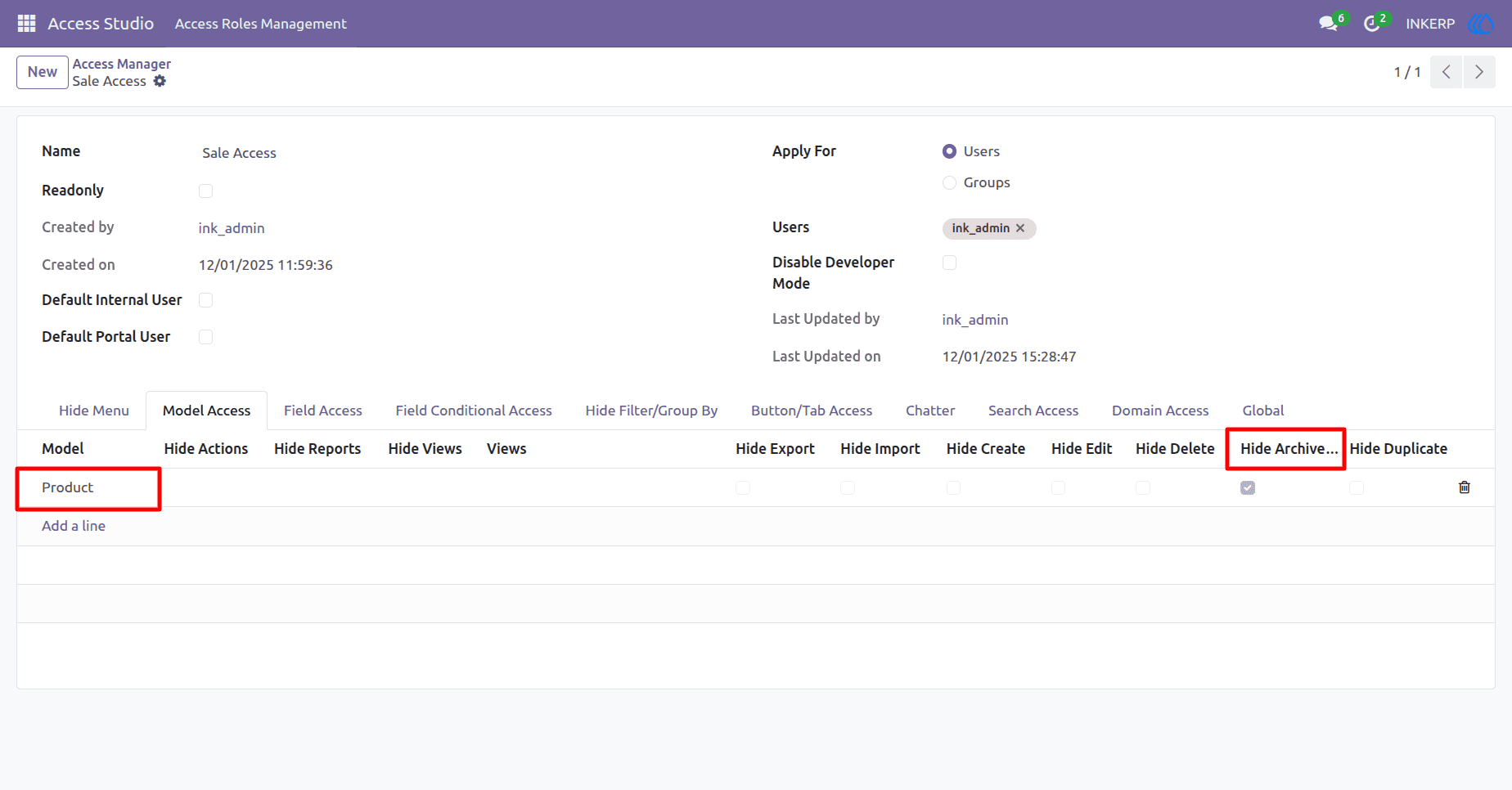Open the conversations chat bubble icon

pyautogui.click(x=1329, y=24)
